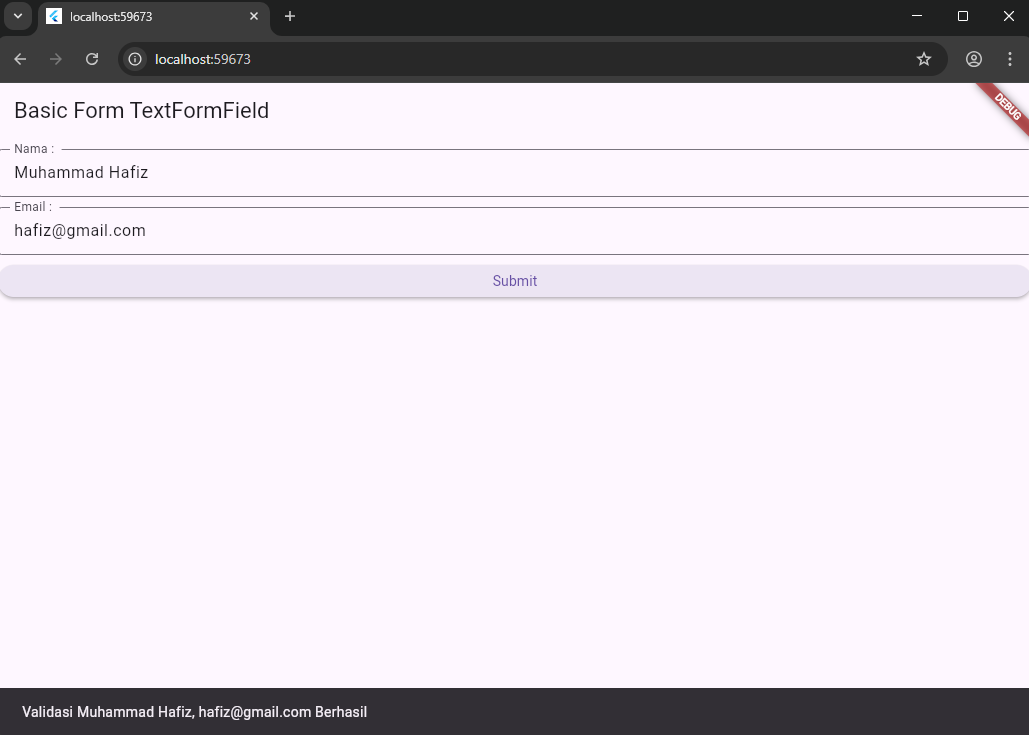Open the tab search chevron dropdown

point(18,16)
